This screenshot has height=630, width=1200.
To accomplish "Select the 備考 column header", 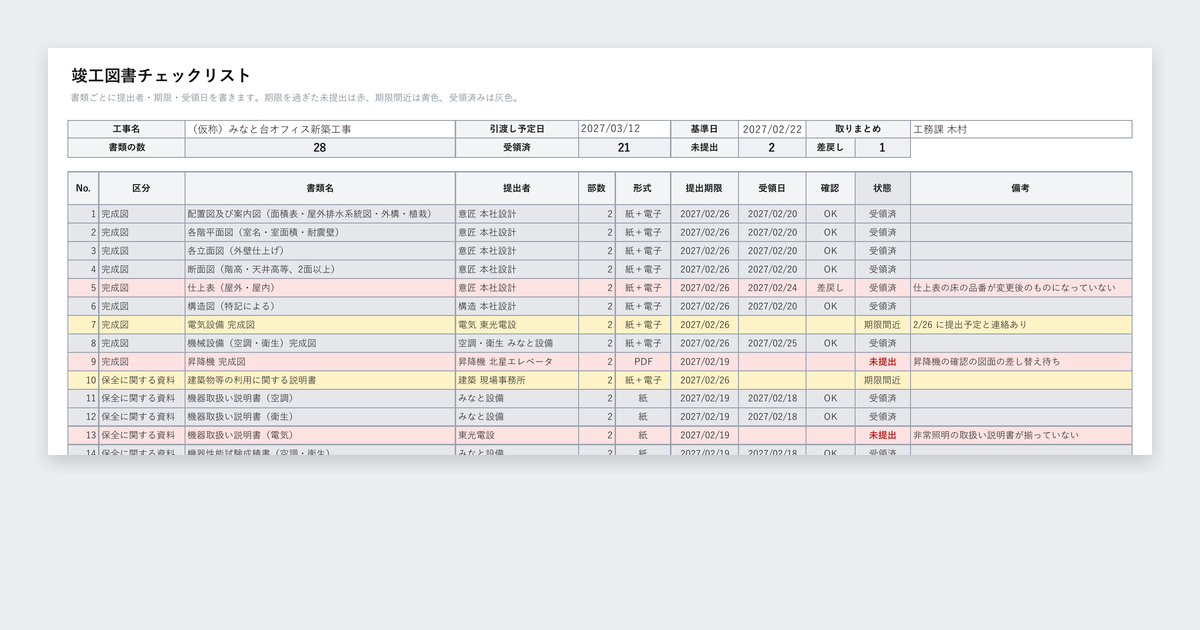I will pos(1021,188).
